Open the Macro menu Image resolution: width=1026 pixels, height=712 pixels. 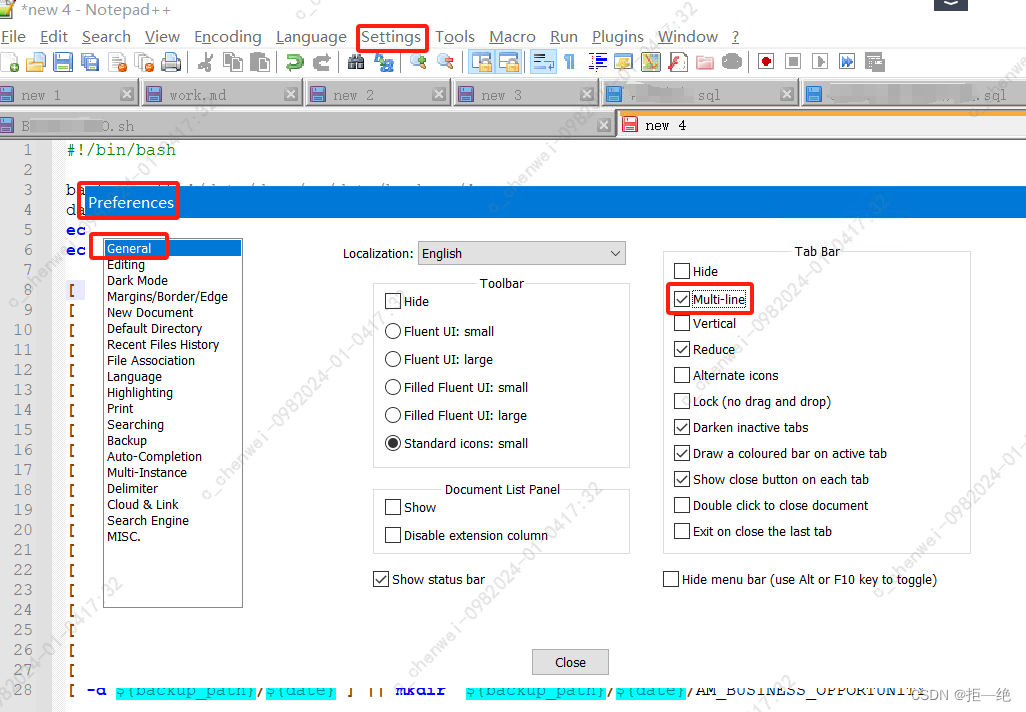point(512,37)
